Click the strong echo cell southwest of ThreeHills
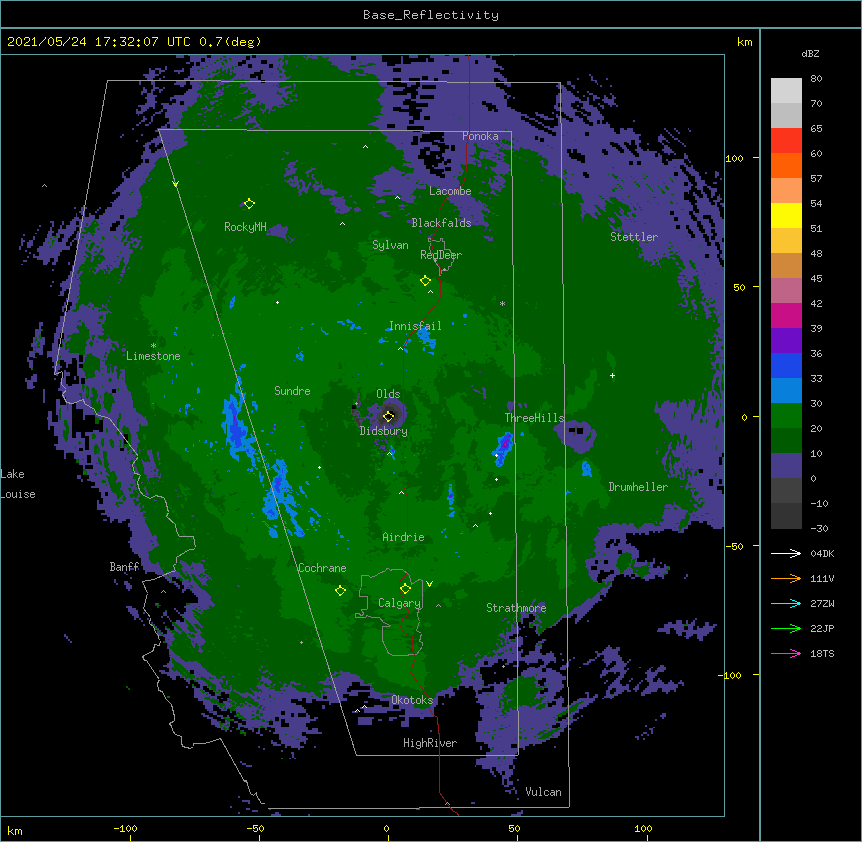This screenshot has height=842, width=862. (503, 447)
